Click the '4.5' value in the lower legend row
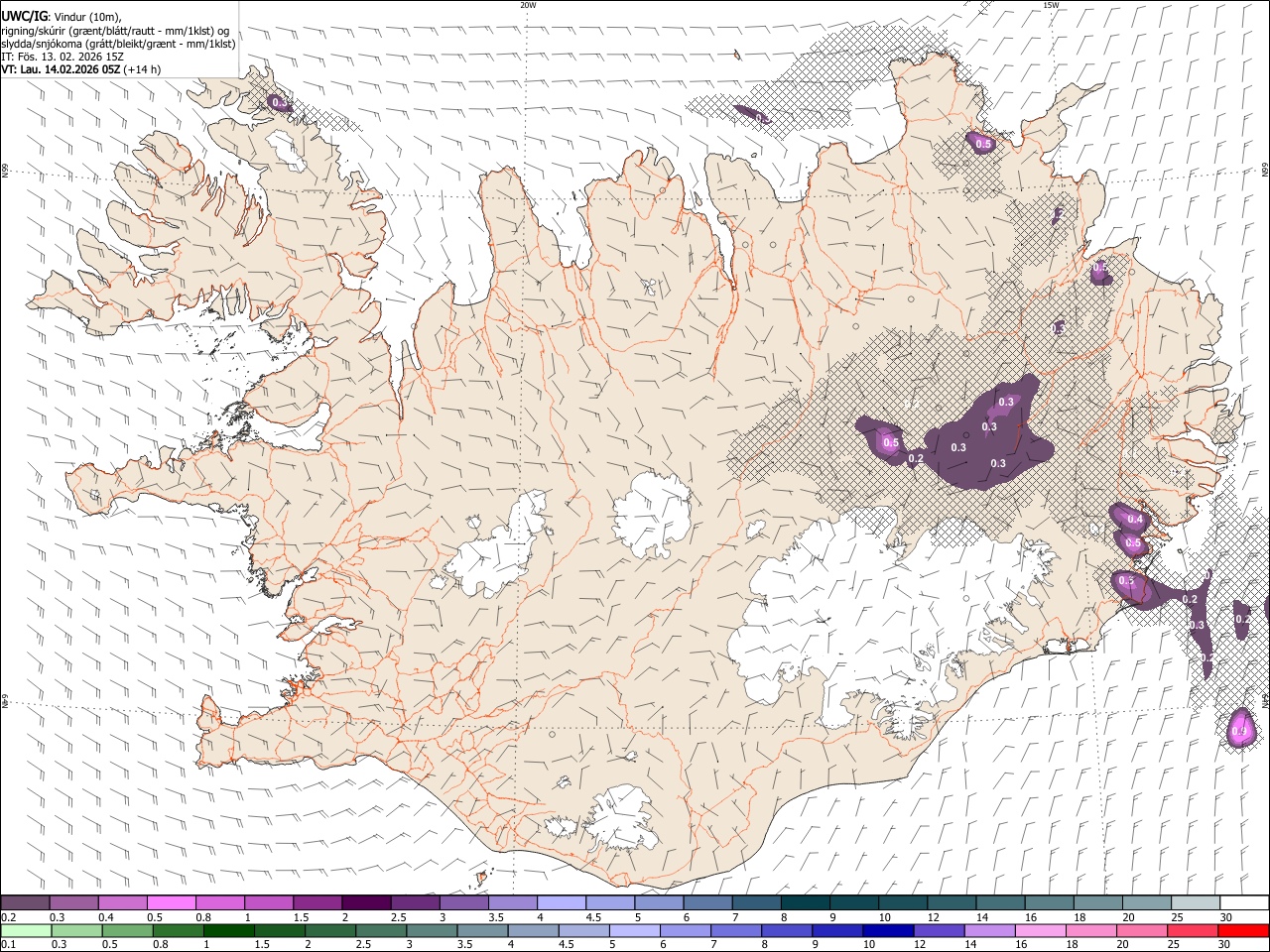1270x952 pixels. [x=566, y=944]
